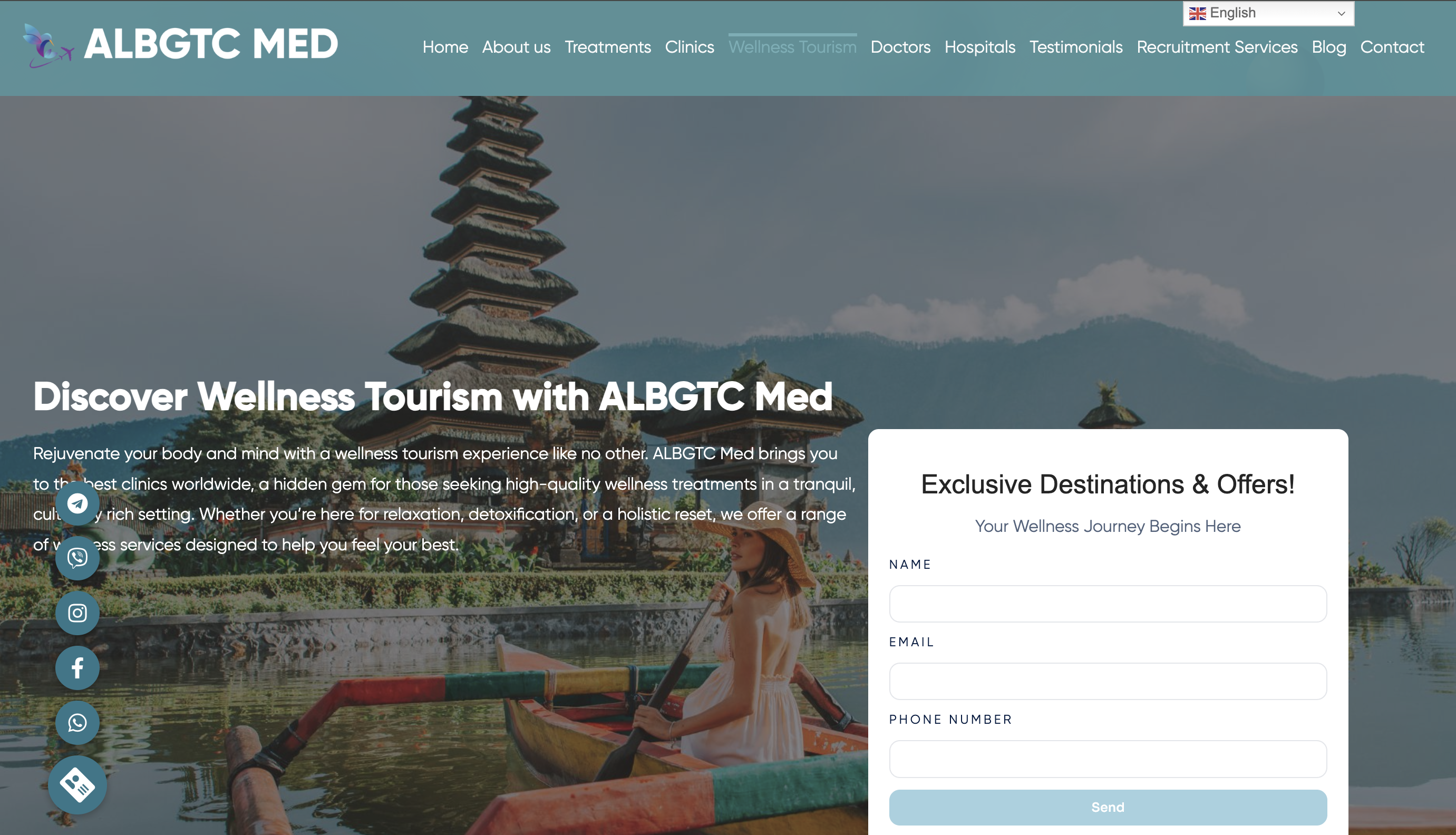This screenshot has width=1456, height=835.
Task: Open the Hospitals menu item
Action: point(979,47)
